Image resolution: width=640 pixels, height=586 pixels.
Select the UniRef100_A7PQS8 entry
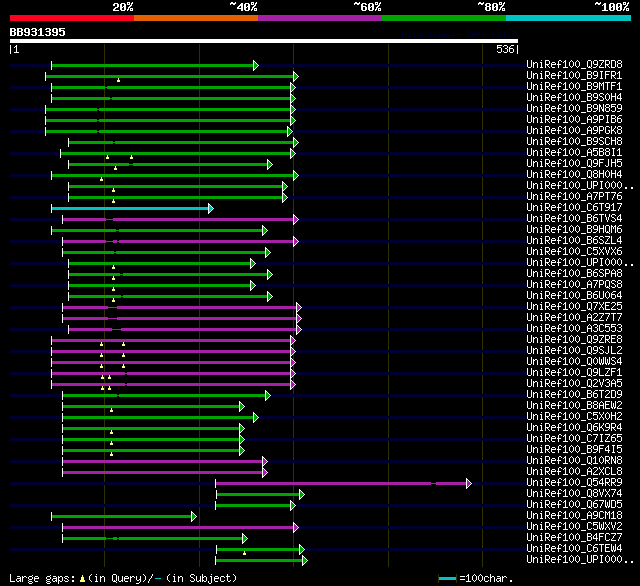coord(574,285)
